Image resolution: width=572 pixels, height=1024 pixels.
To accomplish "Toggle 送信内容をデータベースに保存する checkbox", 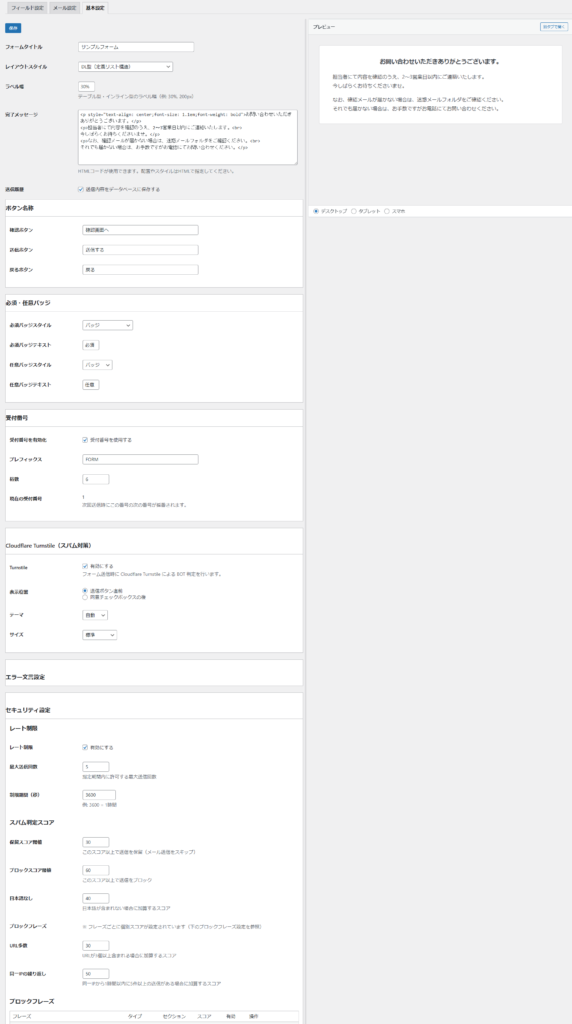I will 80,189.
